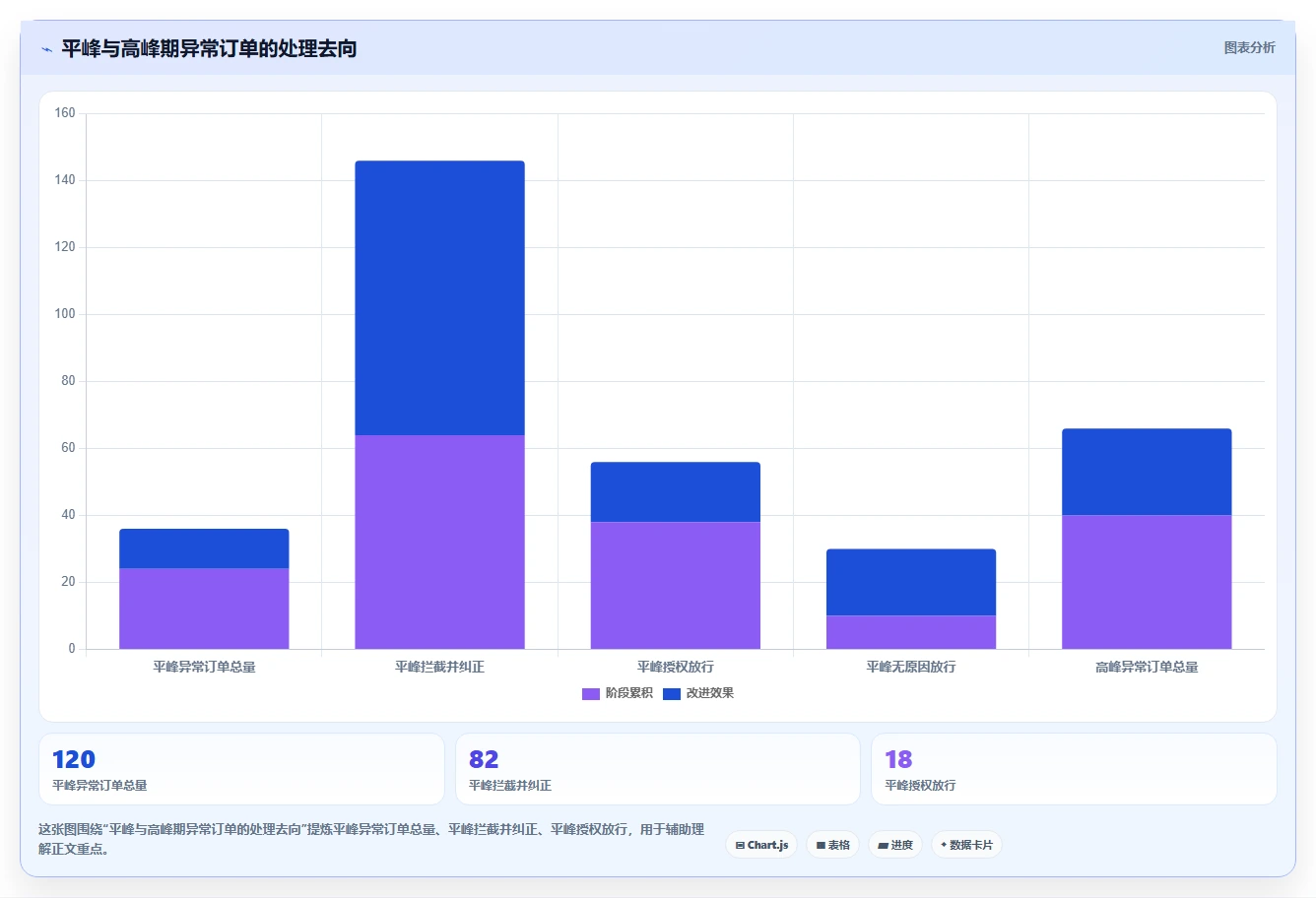The height and width of the screenshot is (898, 1316).
Task: Click the purple segment of 高峰异常订单总量 bar
Action: [1147, 582]
